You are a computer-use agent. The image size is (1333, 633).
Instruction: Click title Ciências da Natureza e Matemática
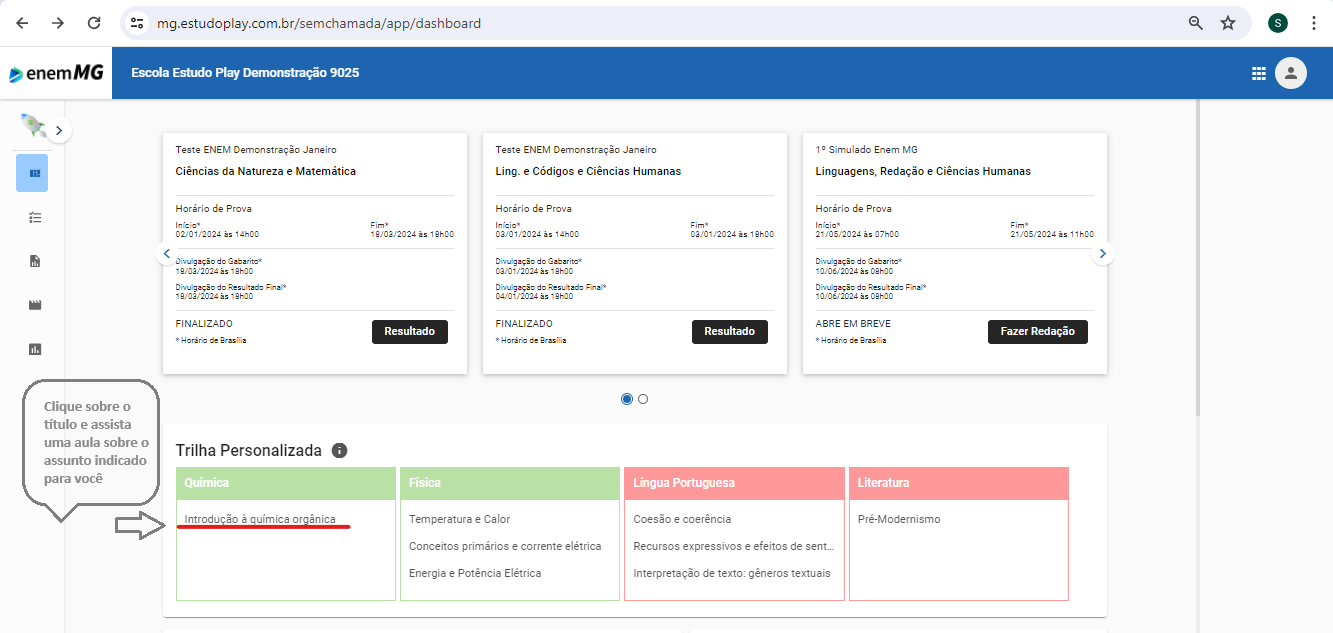266,171
